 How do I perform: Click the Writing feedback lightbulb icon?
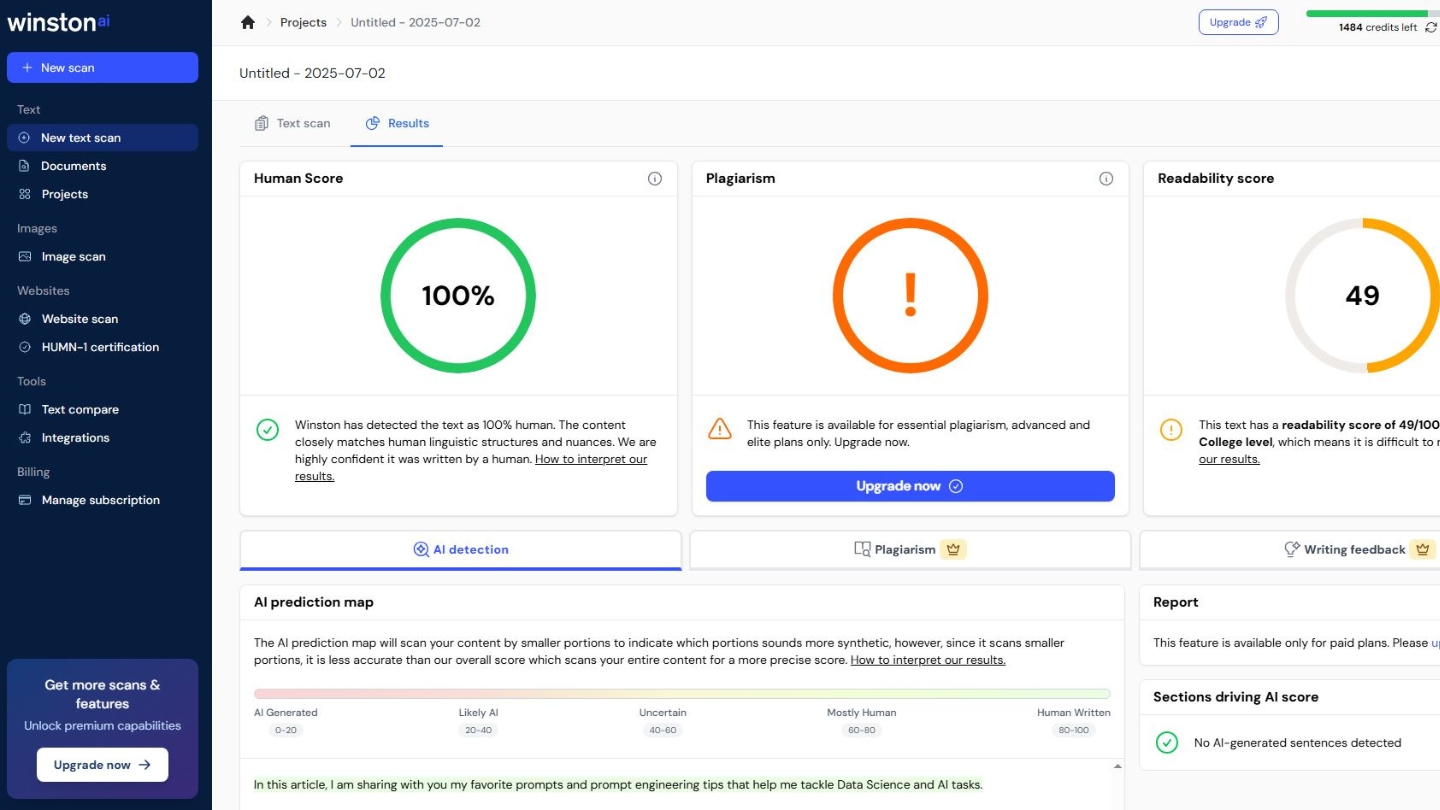pyautogui.click(x=1292, y=549)
